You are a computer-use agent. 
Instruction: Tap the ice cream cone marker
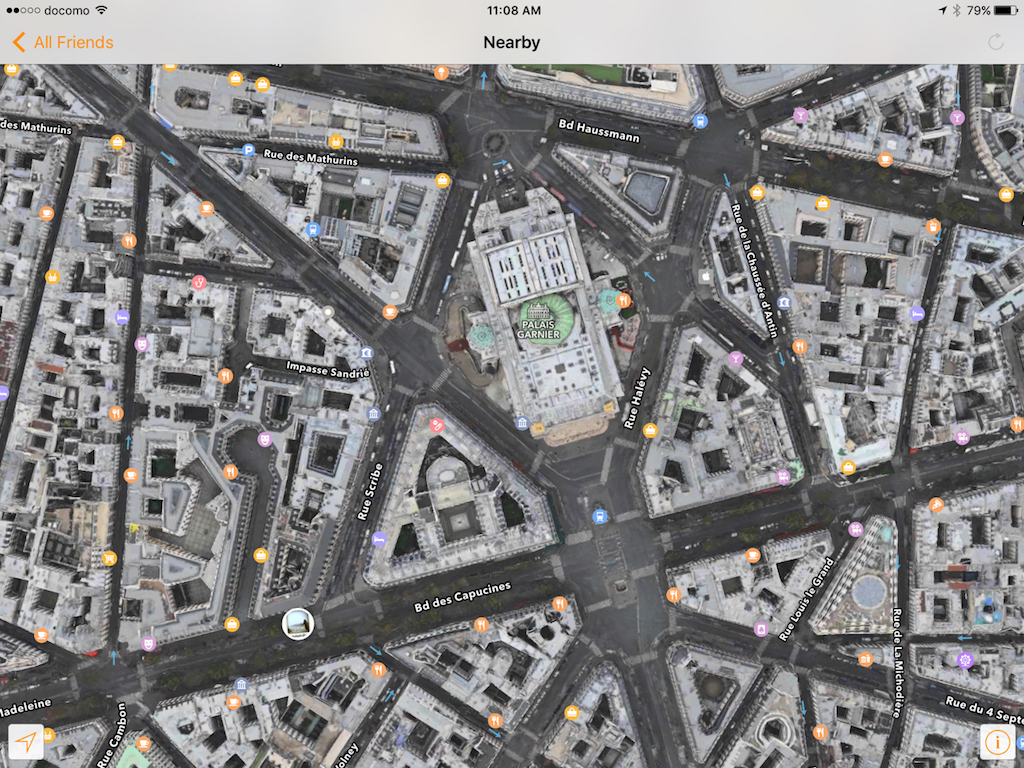(x=442, y=72)
